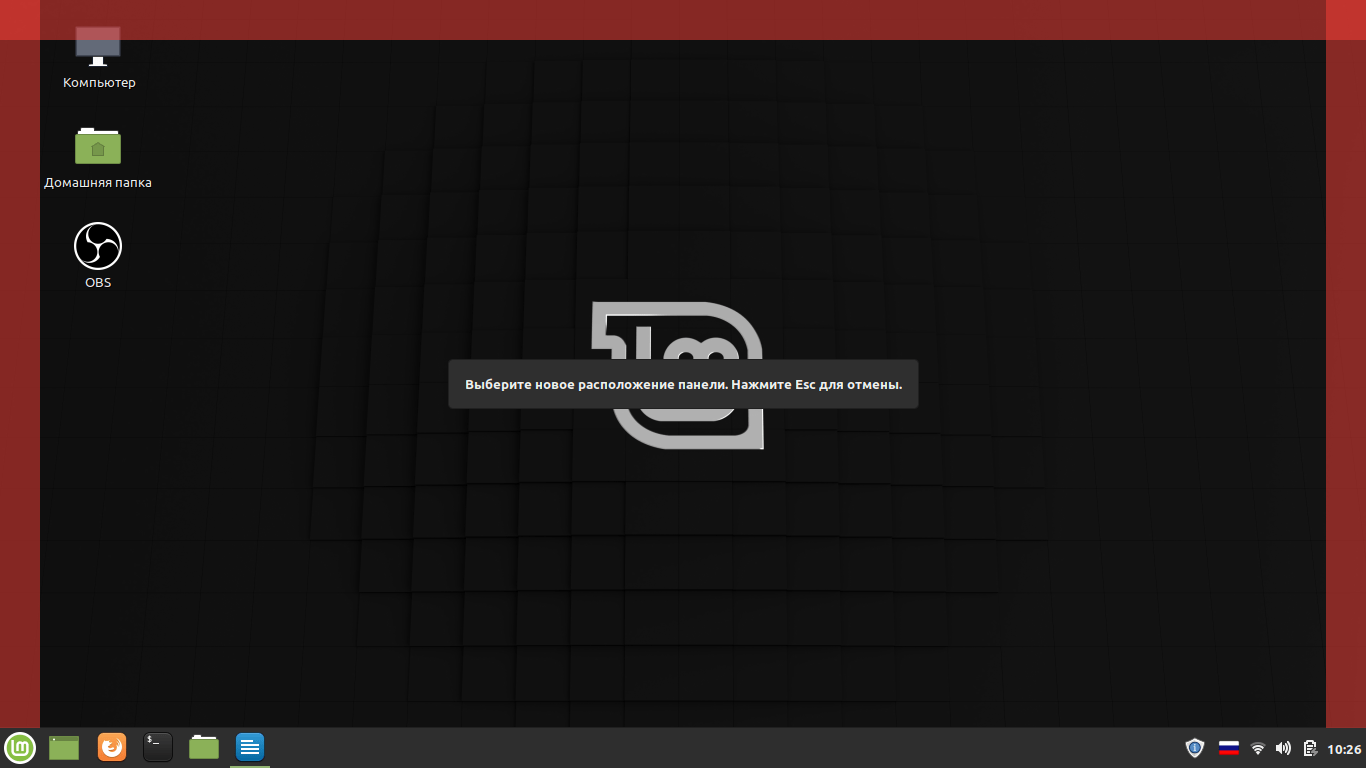The width and height of the screenshot is (1366, 768).
Task: Open the Files folder launcher in panel
Action: tap(204, 747)
